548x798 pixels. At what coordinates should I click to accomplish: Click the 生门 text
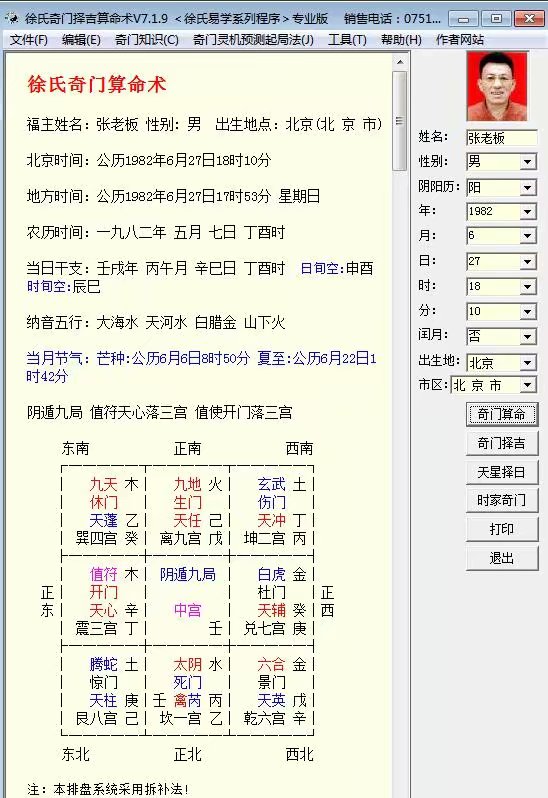(188, 502)
